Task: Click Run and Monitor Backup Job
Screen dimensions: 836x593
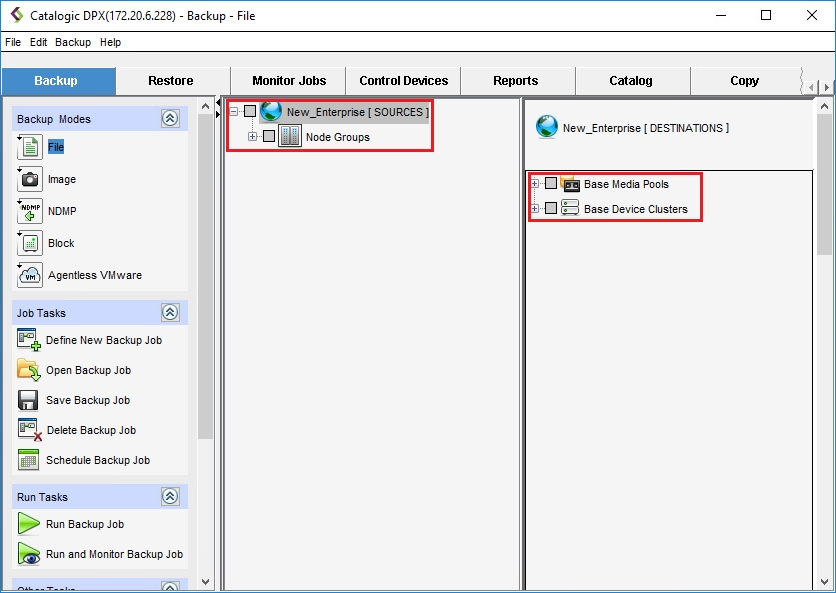Action: pyautogui.click(x=114, y=554)
